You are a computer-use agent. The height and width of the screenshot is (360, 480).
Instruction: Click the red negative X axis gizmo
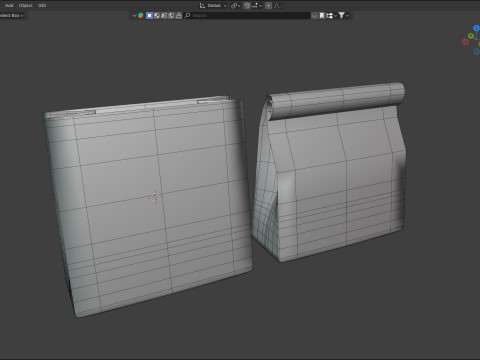(465, 42)
